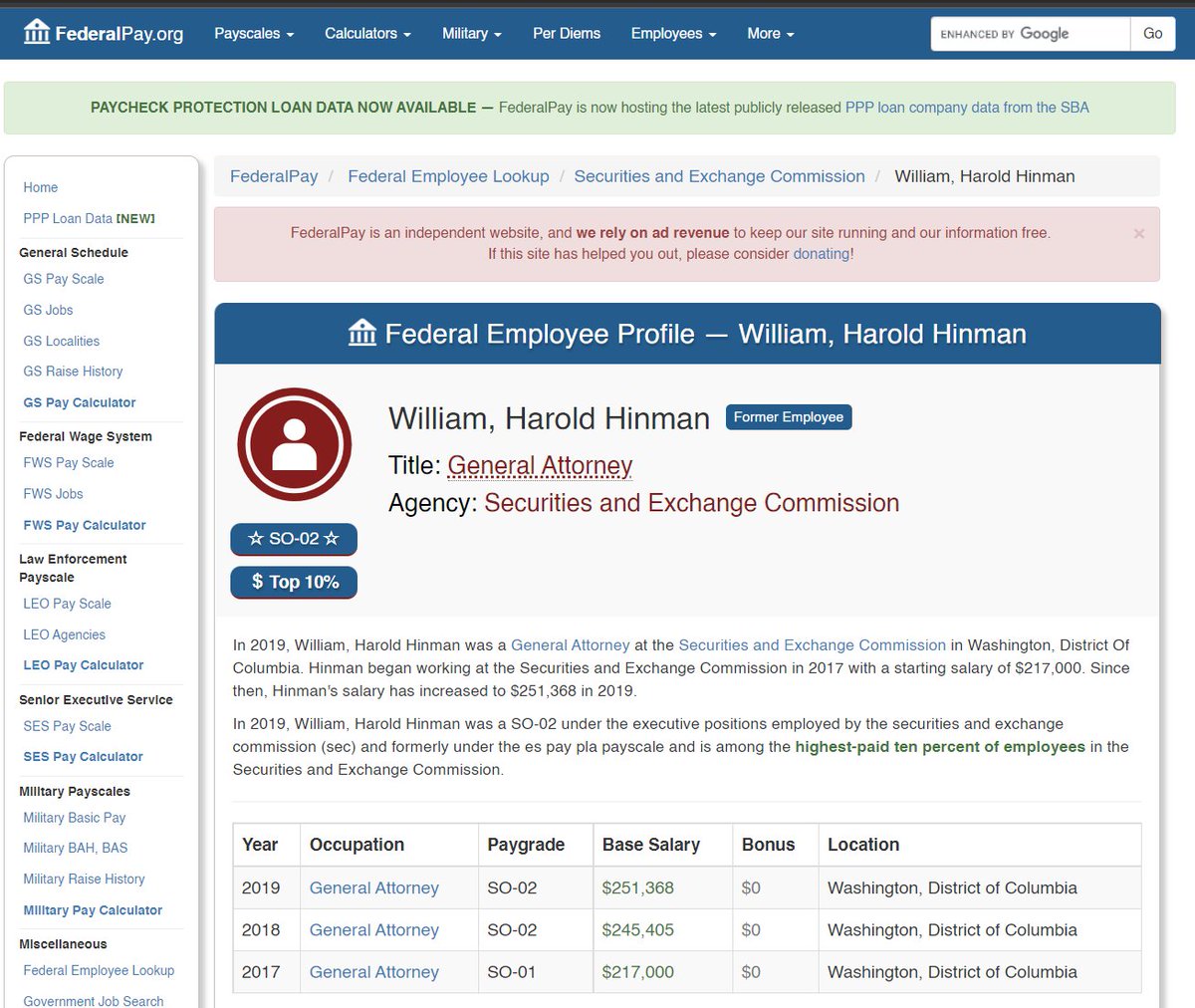
Task: Open 2017 row General Attorney link
Action: tap(374, 971)
